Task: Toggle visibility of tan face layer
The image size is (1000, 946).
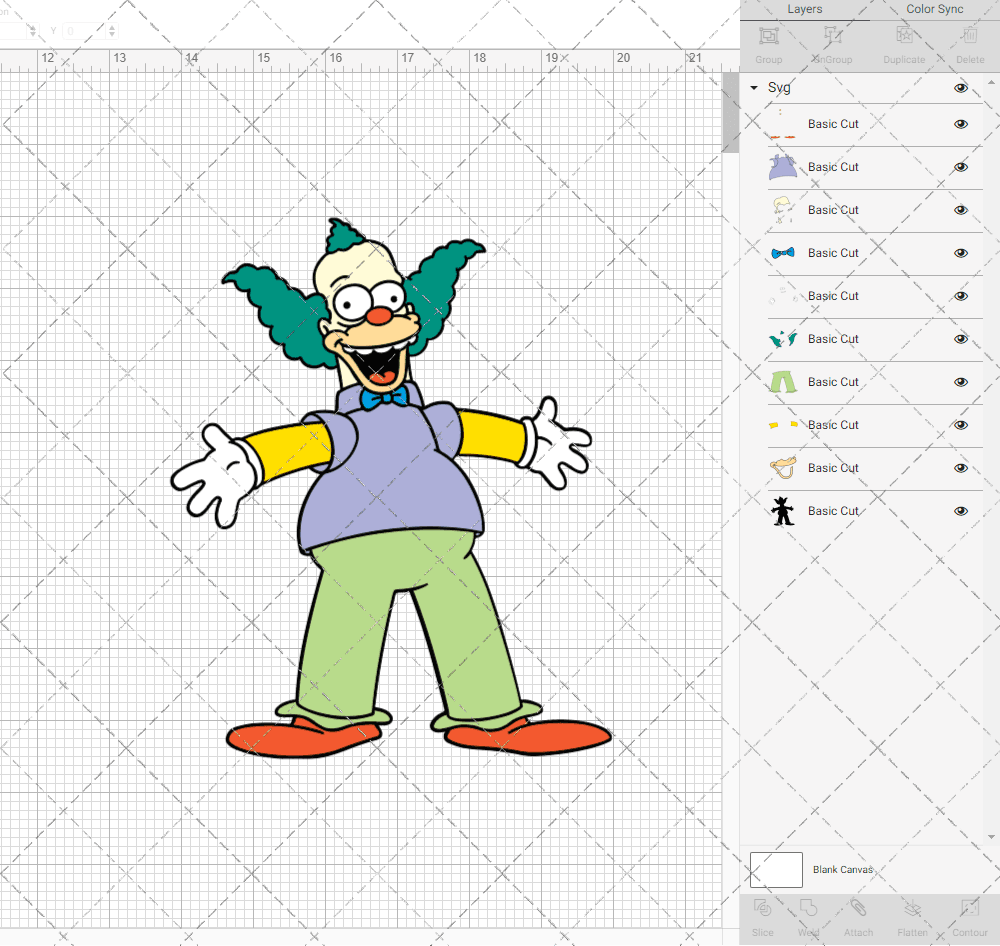Action: click(x=960, y=468)
